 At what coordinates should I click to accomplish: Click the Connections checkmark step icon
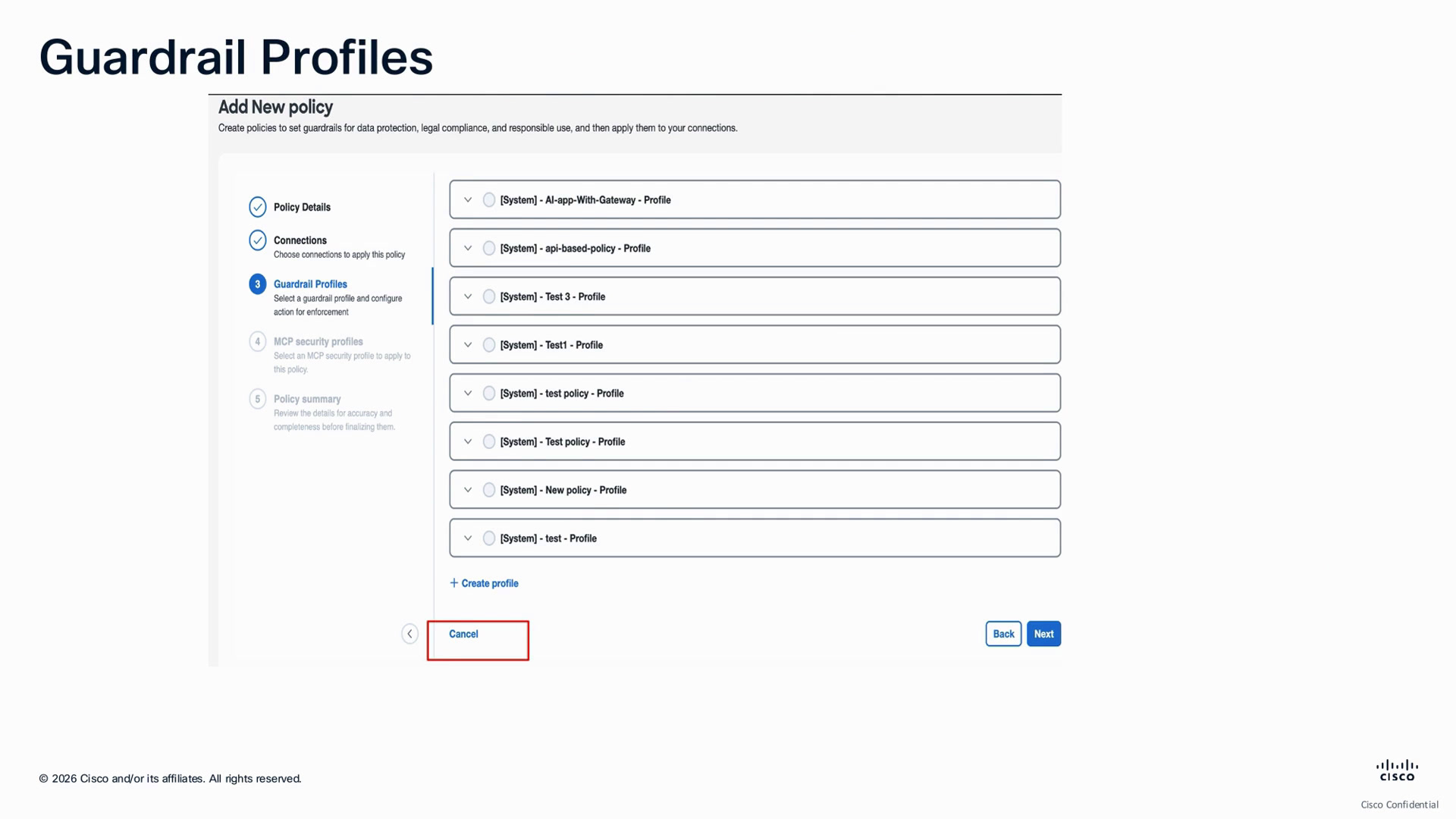(x=258, y=240)
